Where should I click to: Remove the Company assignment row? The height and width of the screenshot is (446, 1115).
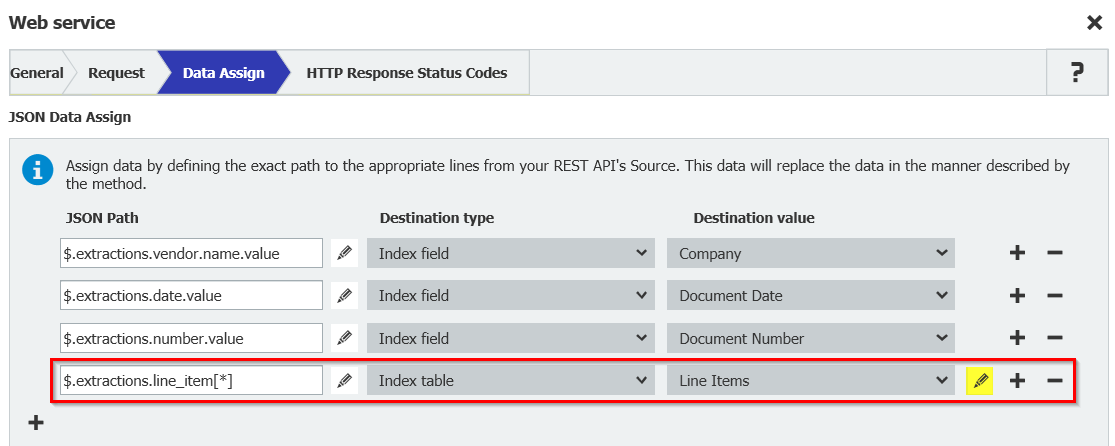click(x=1055, y=253)
